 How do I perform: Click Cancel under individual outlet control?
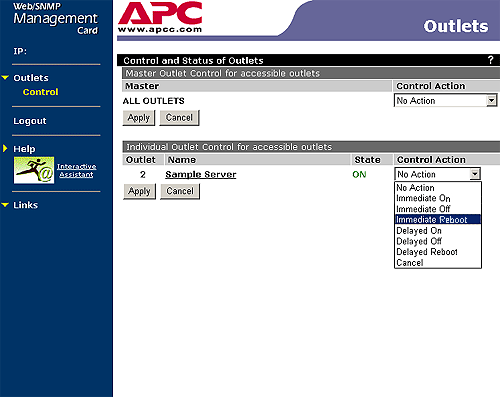(x=180, y=191)
